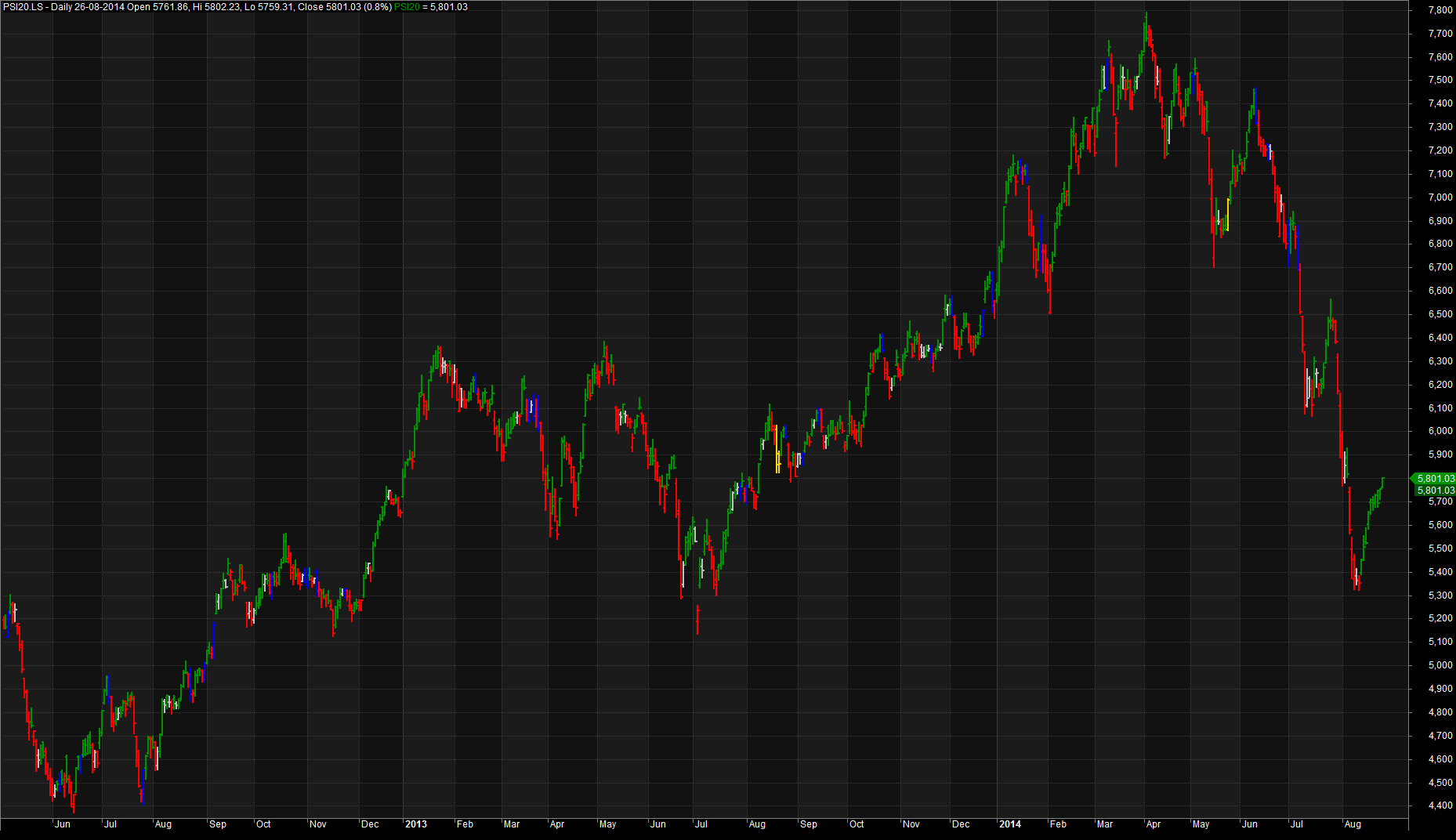Select the Feb month label following 2014

[x=1058, y=824]
